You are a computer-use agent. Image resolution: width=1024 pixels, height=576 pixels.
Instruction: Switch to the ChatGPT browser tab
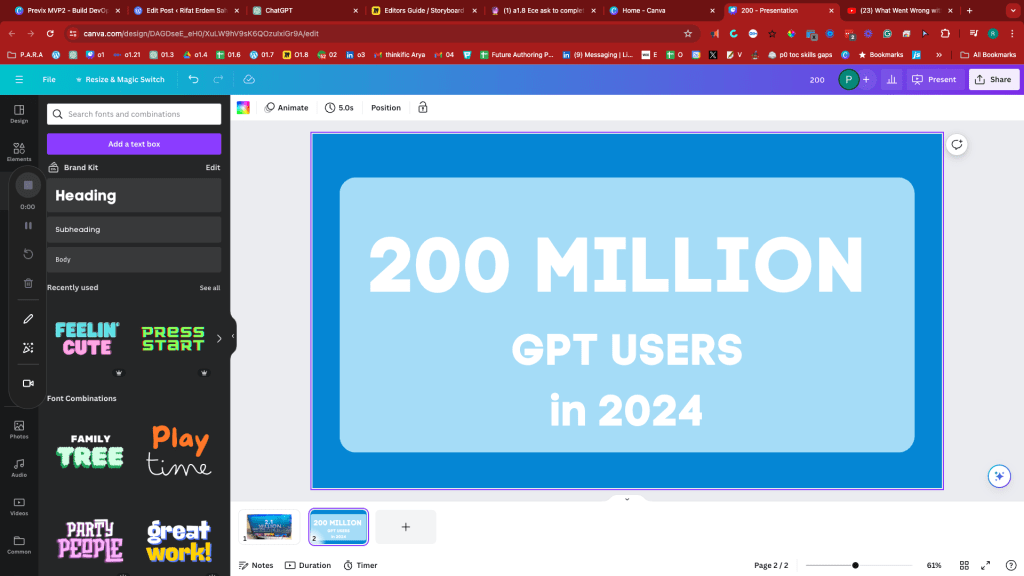click(x=305, y=10)
